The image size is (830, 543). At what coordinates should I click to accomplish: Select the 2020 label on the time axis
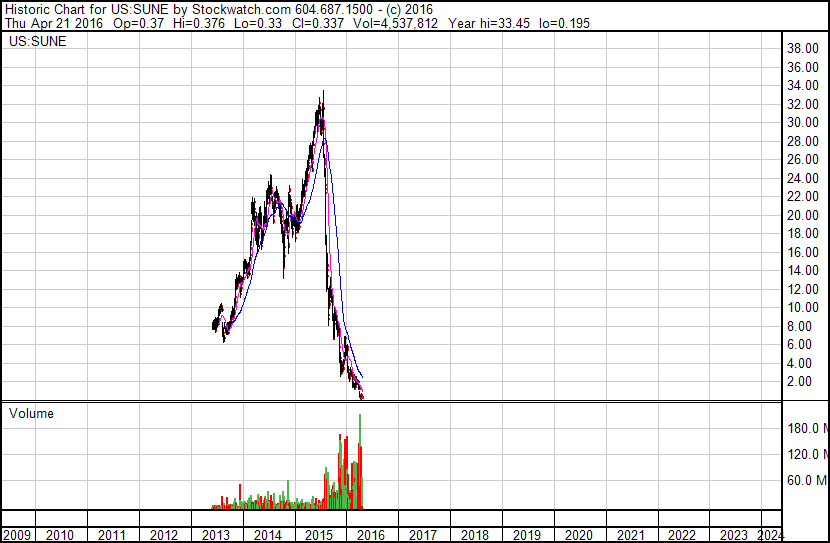(579, 535)
